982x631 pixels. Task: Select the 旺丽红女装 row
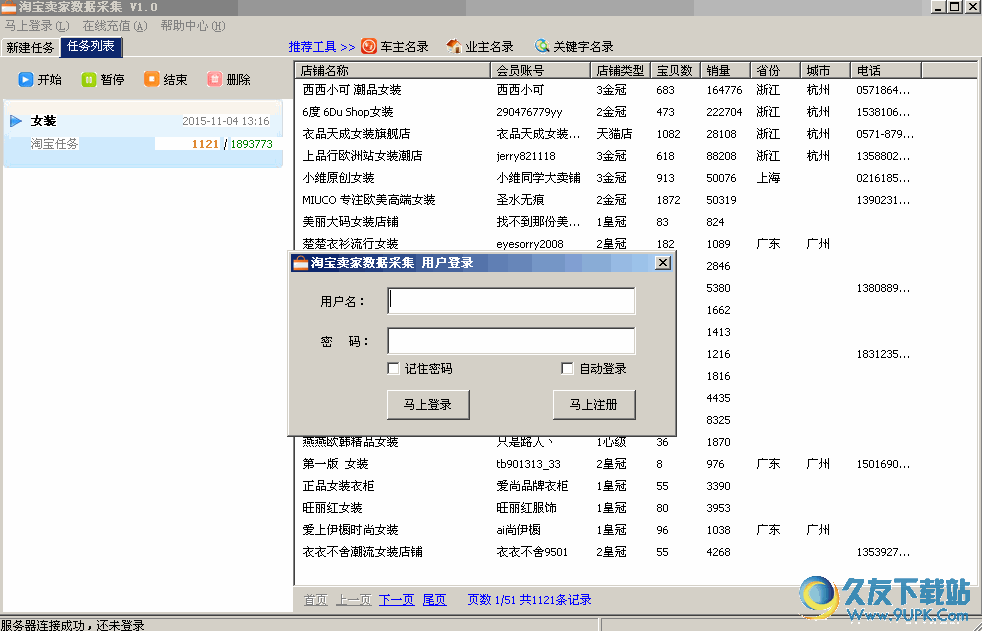(x=635, y=508)
